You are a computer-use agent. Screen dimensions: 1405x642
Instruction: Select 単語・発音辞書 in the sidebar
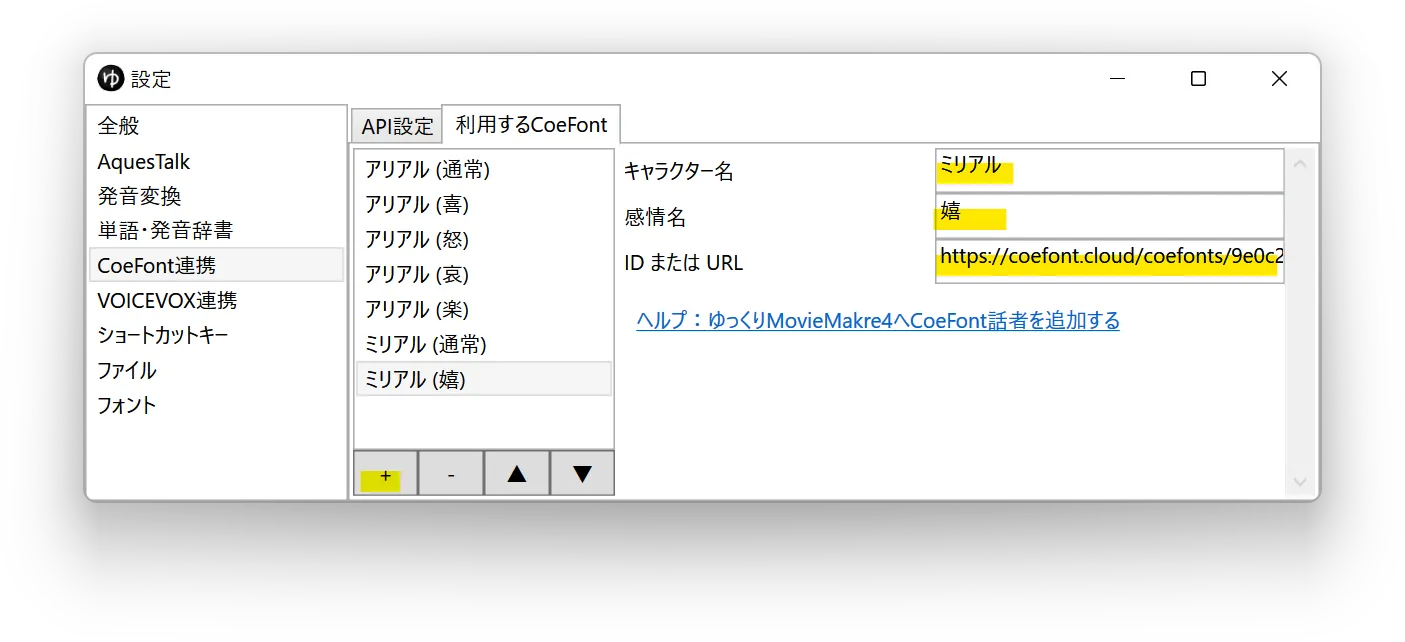[x=216, y=230]
